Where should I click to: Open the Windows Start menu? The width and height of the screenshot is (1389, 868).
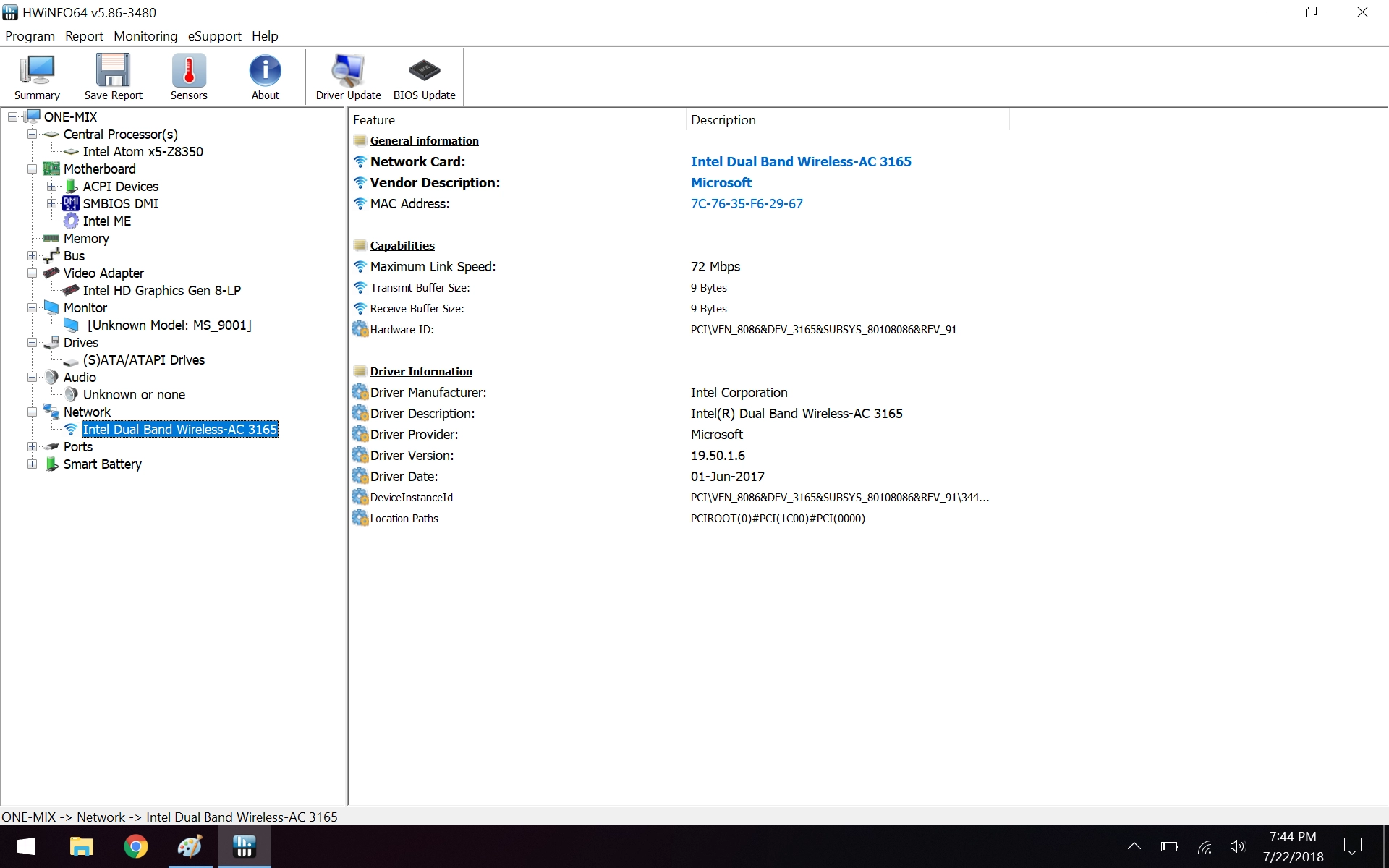tap(26, 846)
